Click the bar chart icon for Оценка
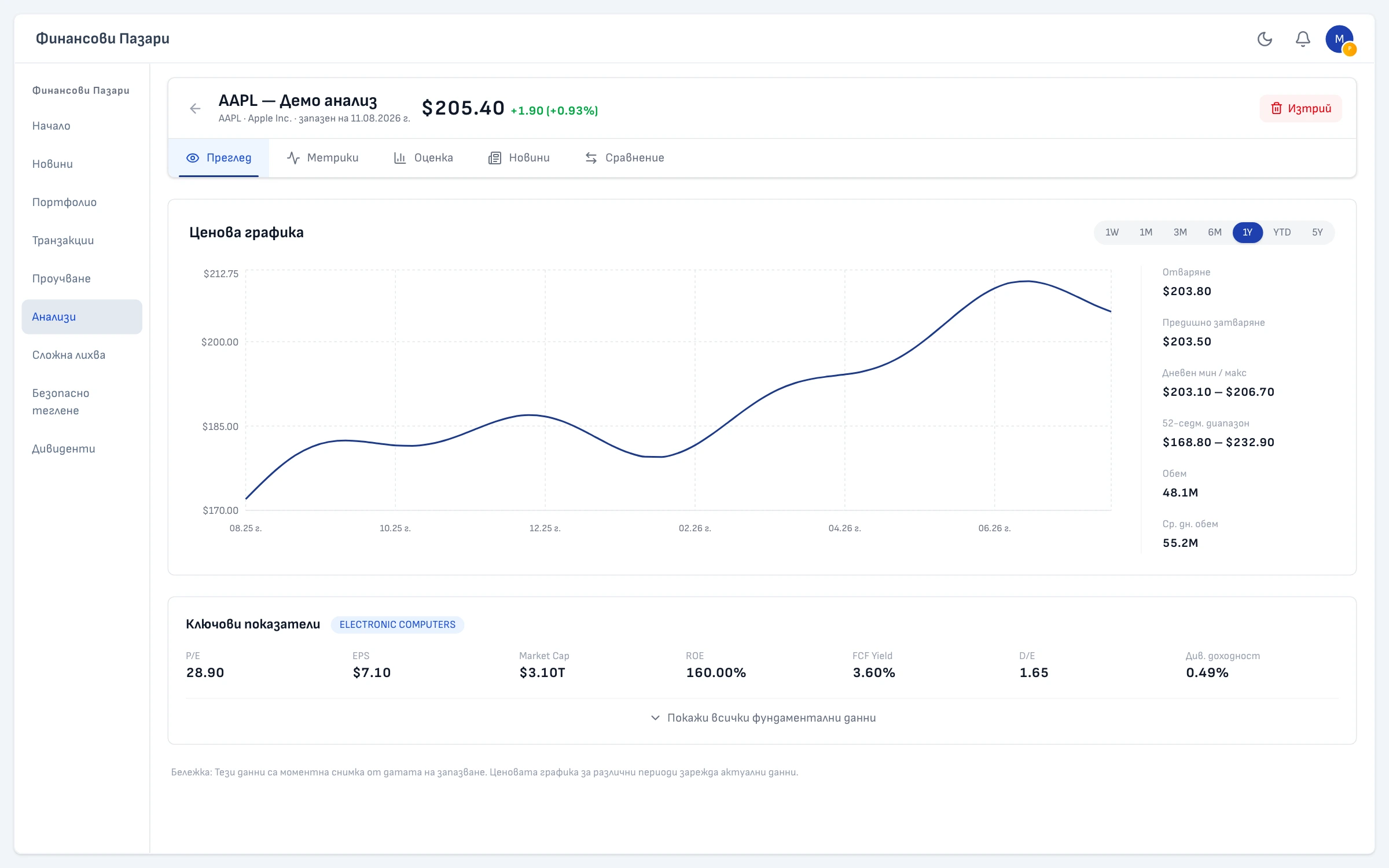This screenshot has width=1389, height=868. coord(400,158)
